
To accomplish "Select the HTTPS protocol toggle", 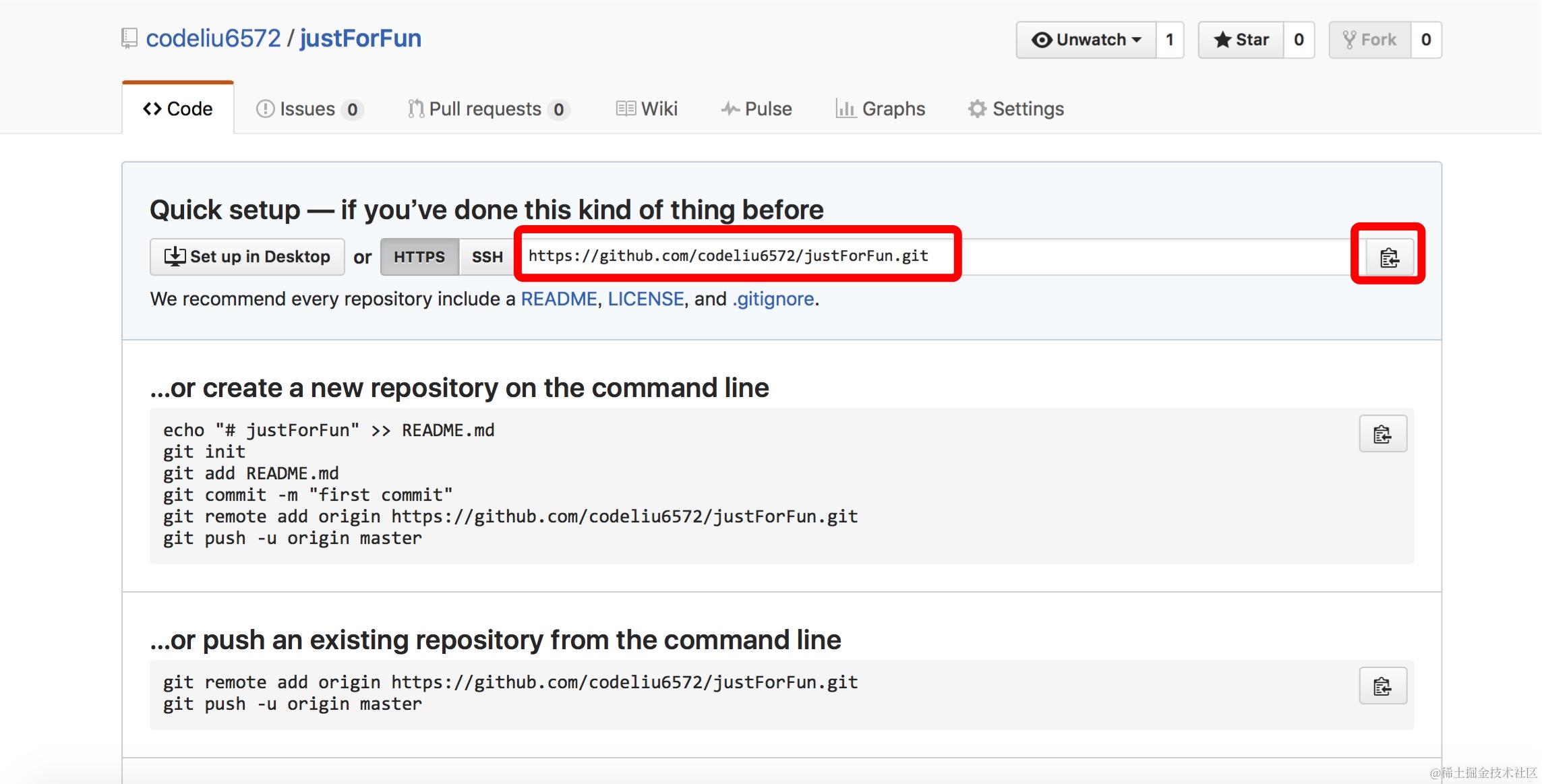I will 419,257.
